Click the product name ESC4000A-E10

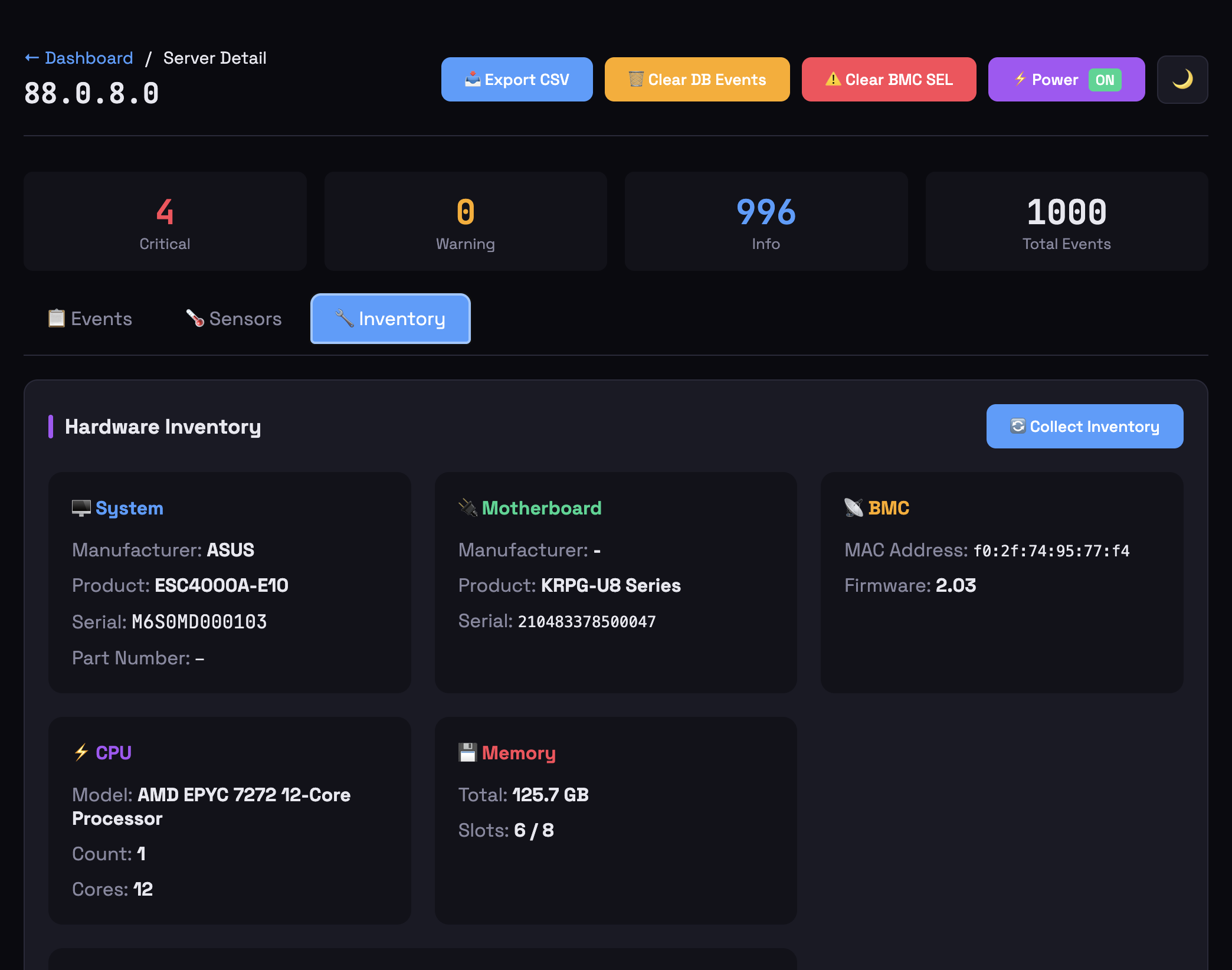click(221, 585)
